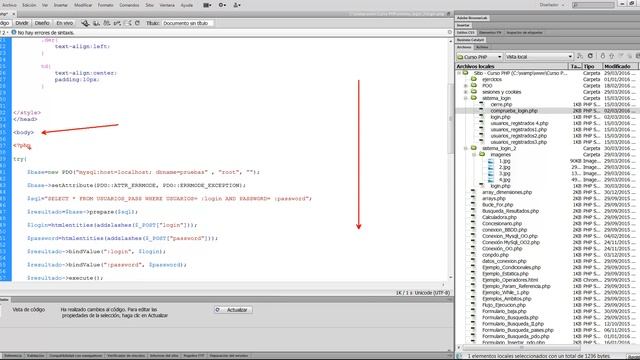
Task: Open the Insertar panel tab
Action: point(463,25)
